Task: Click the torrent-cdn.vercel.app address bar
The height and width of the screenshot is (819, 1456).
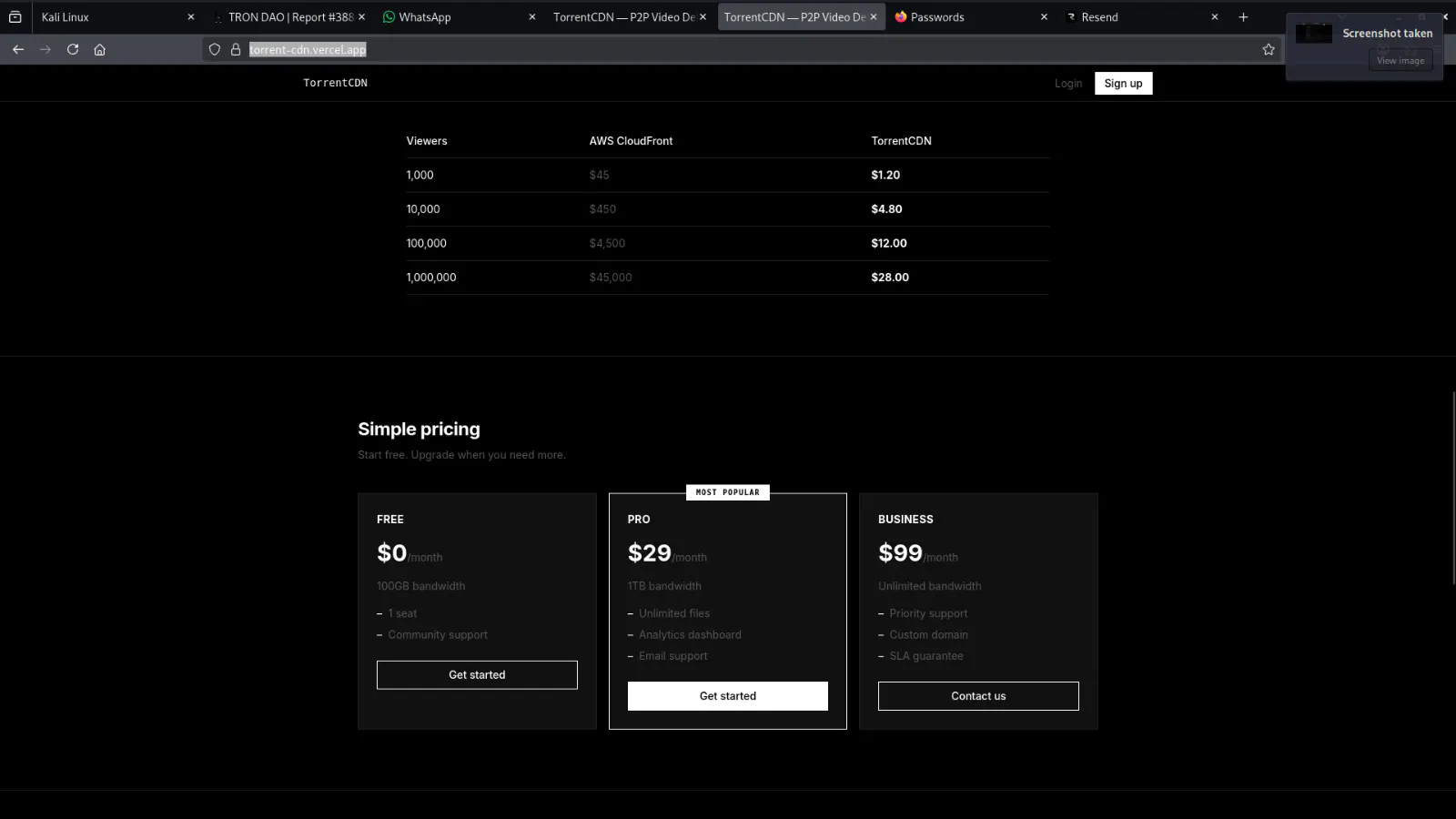Action: tap(742, 50)
